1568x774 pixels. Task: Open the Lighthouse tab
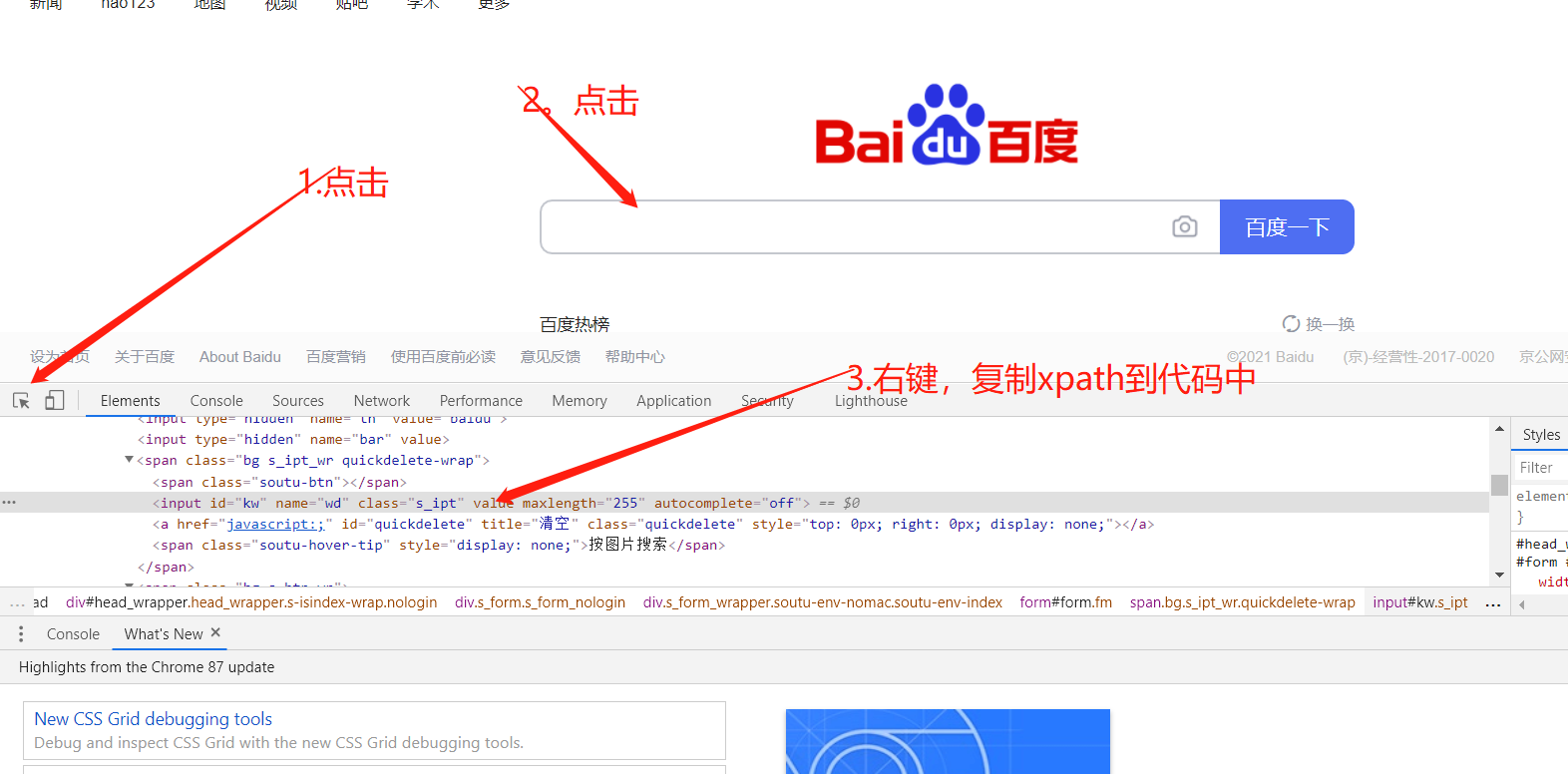(x=871, y=400)
